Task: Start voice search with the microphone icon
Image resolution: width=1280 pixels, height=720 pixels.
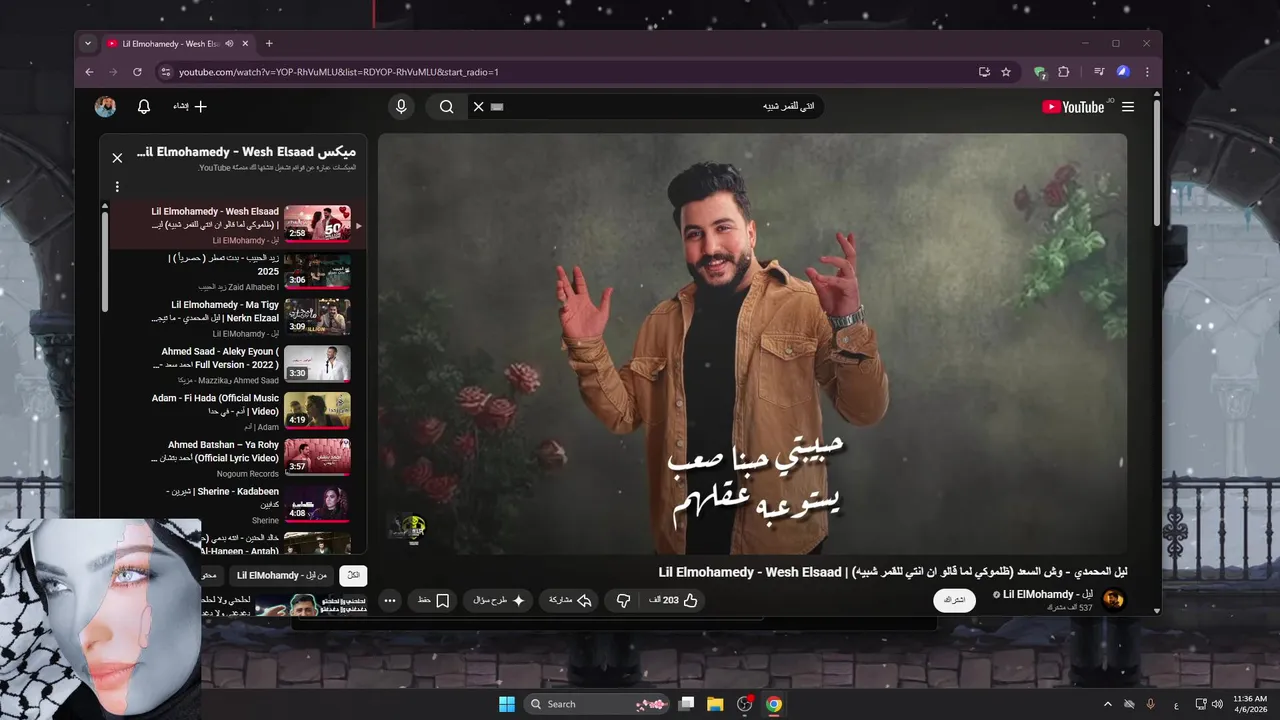Action: 401,107
